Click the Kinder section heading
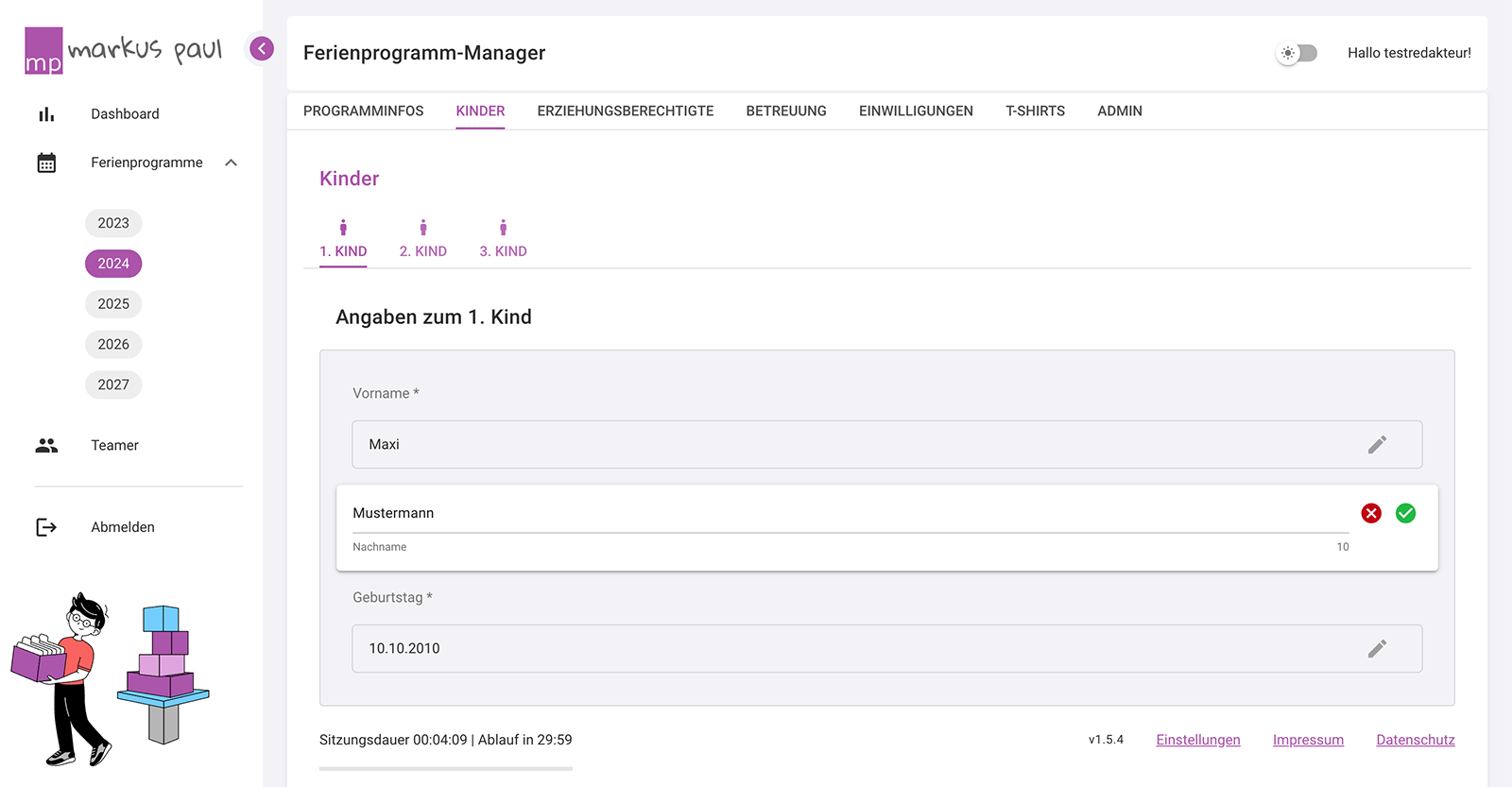Screen dimensions: 1512x787 tap(350, 179)
